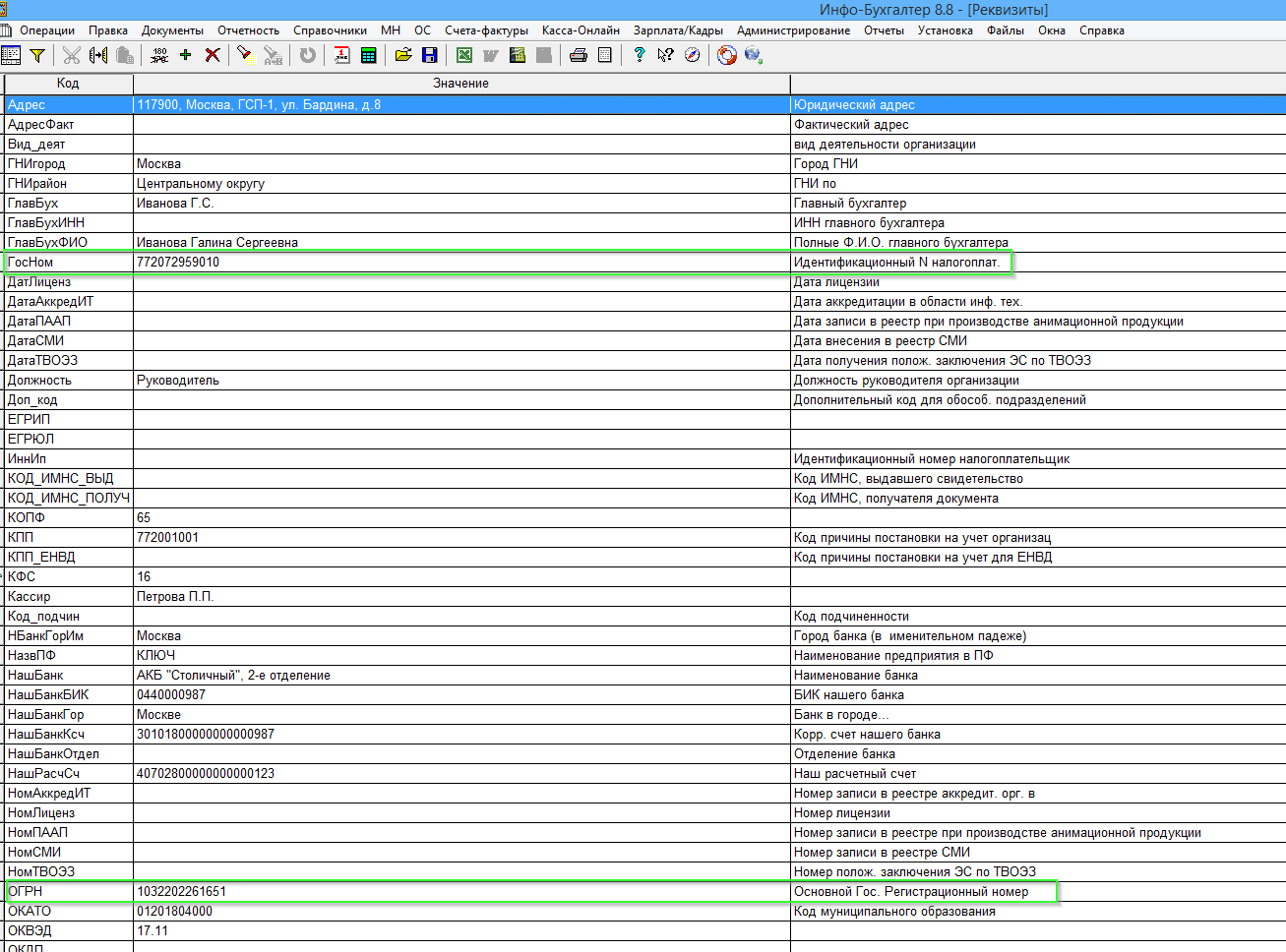Click the compass icon in toolbar

coord(693,55)
